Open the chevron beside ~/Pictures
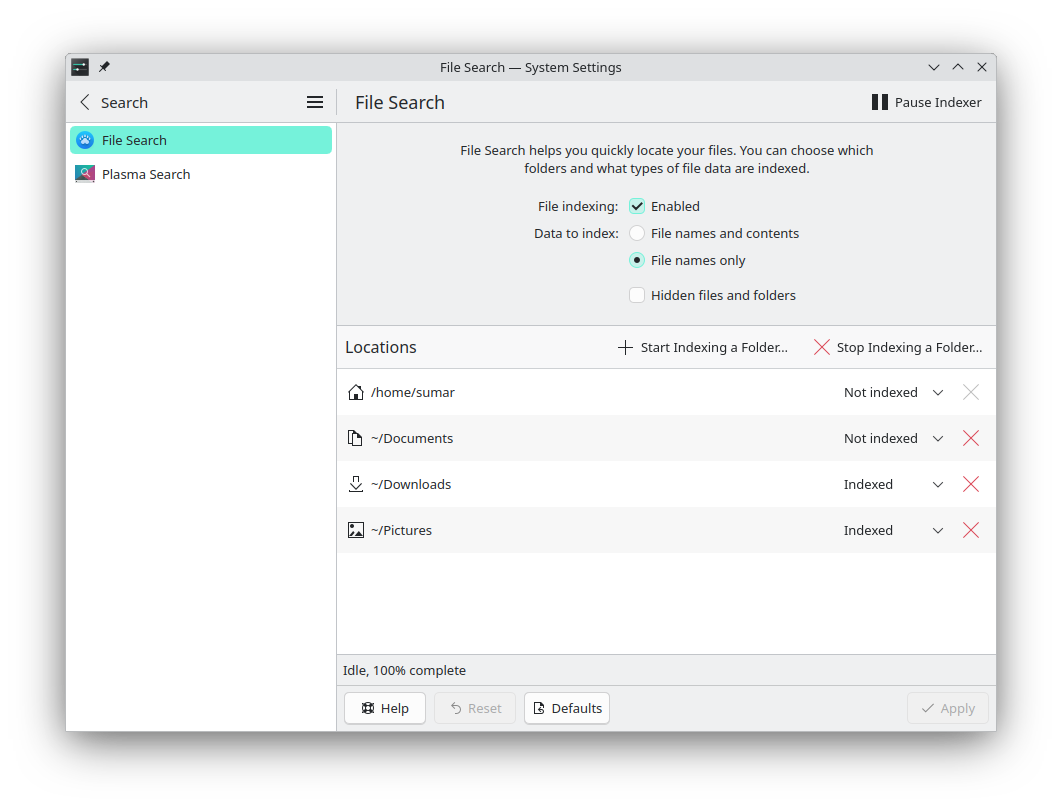 (938, 530)
